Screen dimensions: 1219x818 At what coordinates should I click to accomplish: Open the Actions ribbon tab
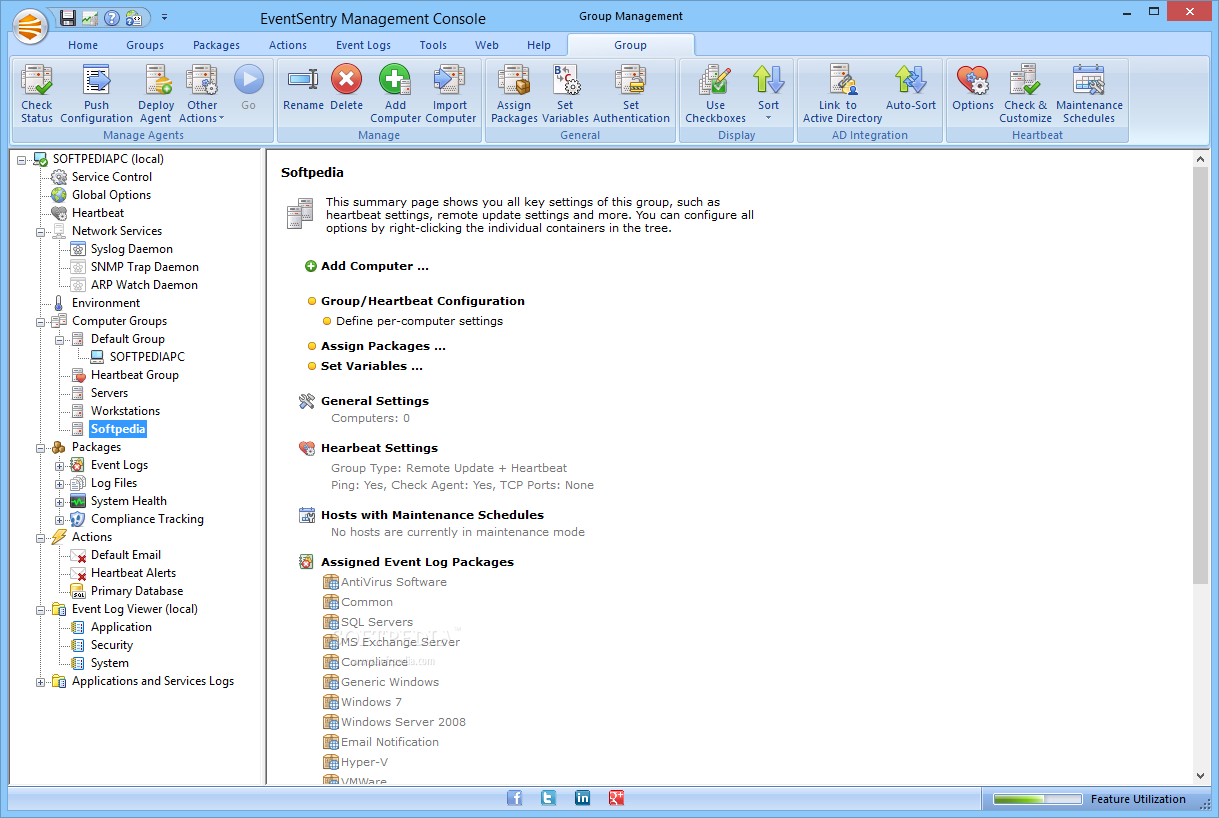coord(288,45)
